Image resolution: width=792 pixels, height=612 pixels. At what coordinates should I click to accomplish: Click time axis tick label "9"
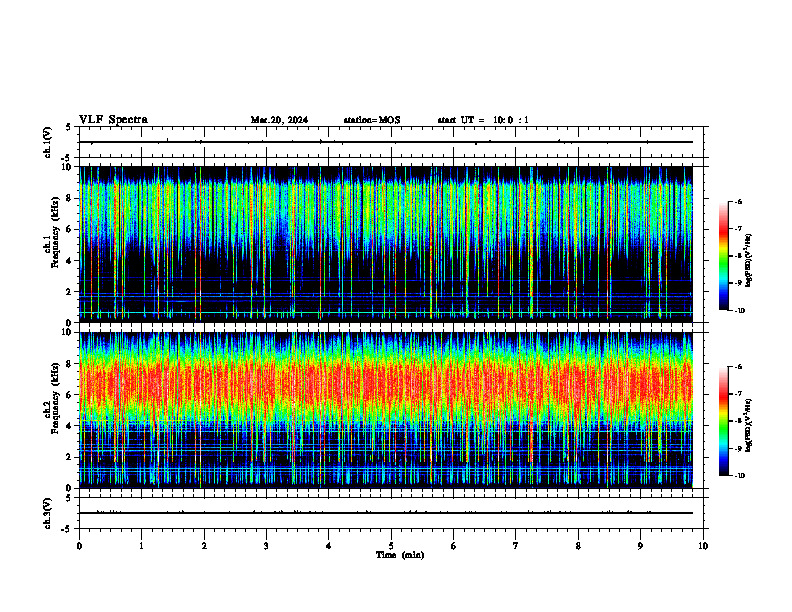(640, 546)
